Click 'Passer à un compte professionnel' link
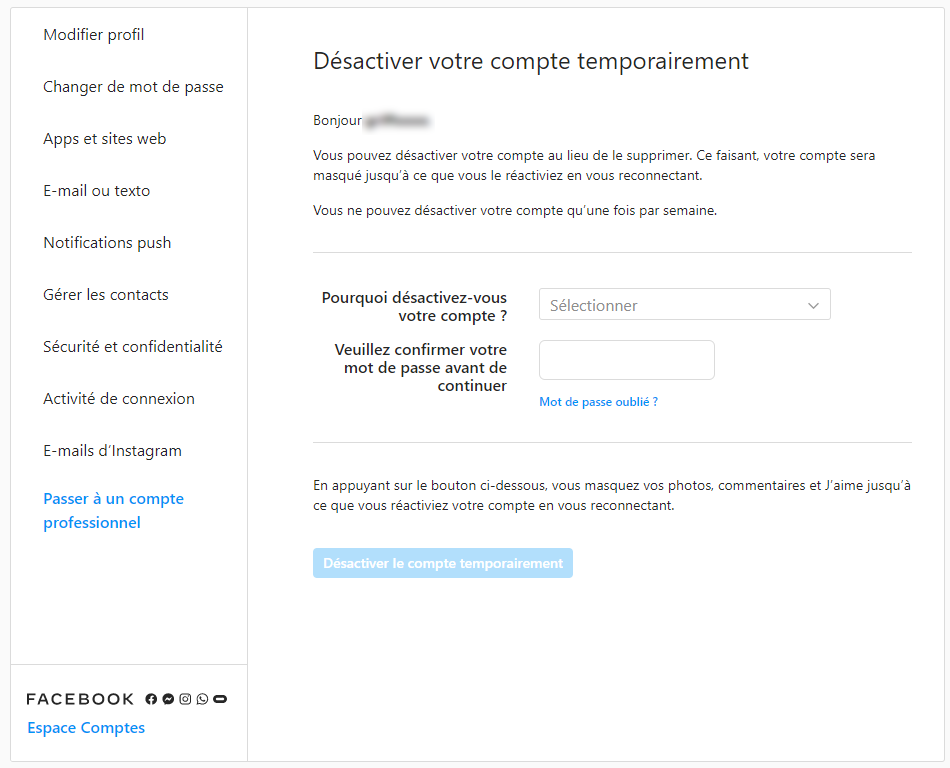This screenshot has height=768, width=950. (113, 510)
